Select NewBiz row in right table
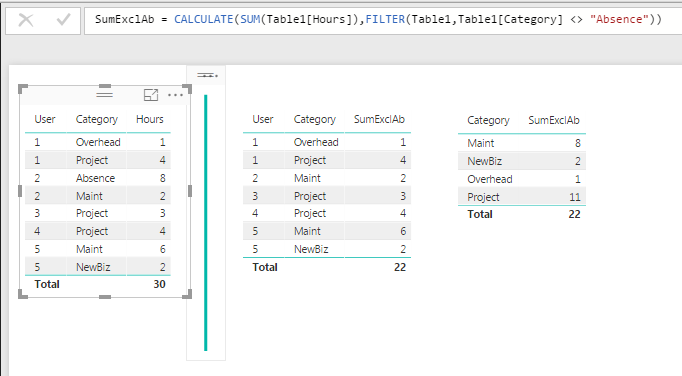Image resolution: width=682 pixels, height=376 pixels. (522, 161)
